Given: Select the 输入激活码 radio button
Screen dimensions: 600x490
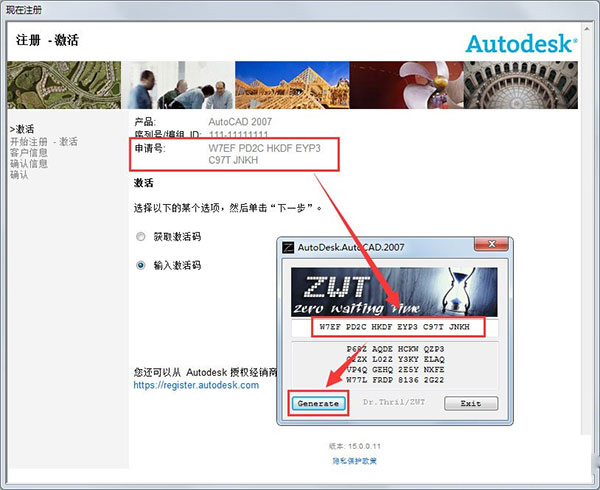Looking at the screenshot, I should [140, 265].
